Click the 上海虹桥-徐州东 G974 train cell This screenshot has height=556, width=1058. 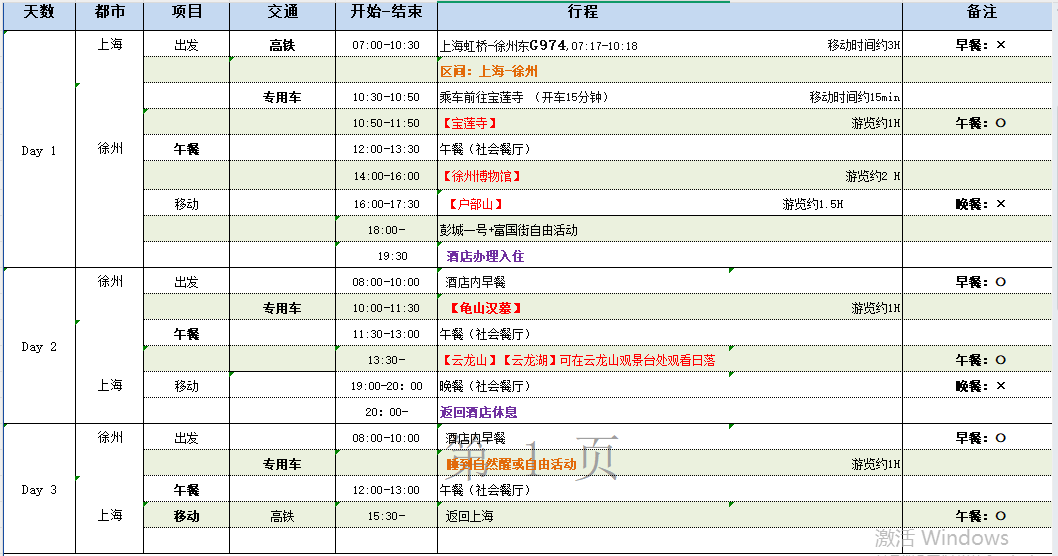[x=540, y=45]
